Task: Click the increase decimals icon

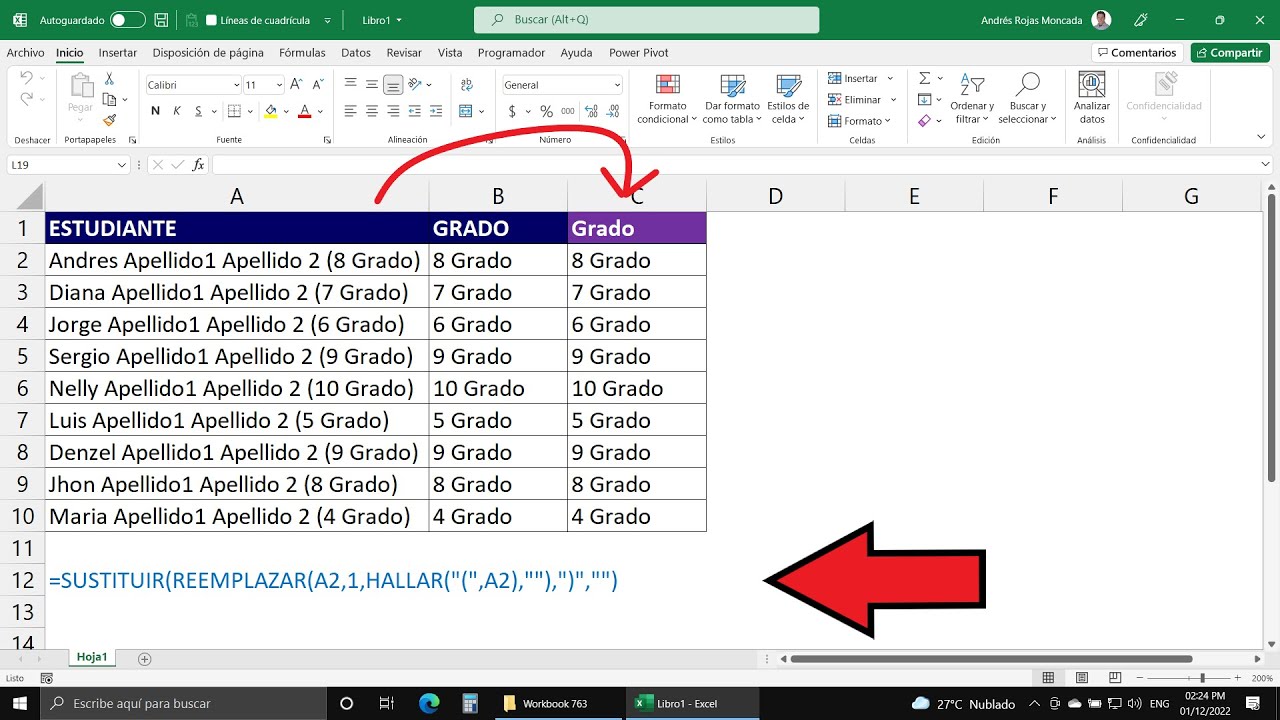Action: 592,111
